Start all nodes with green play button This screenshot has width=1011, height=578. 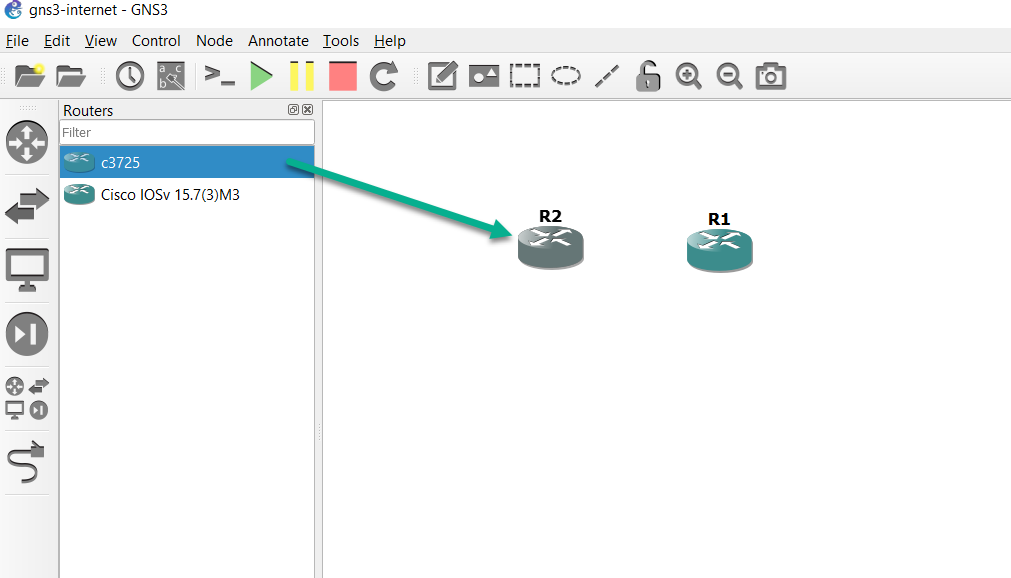pos(261,76)
